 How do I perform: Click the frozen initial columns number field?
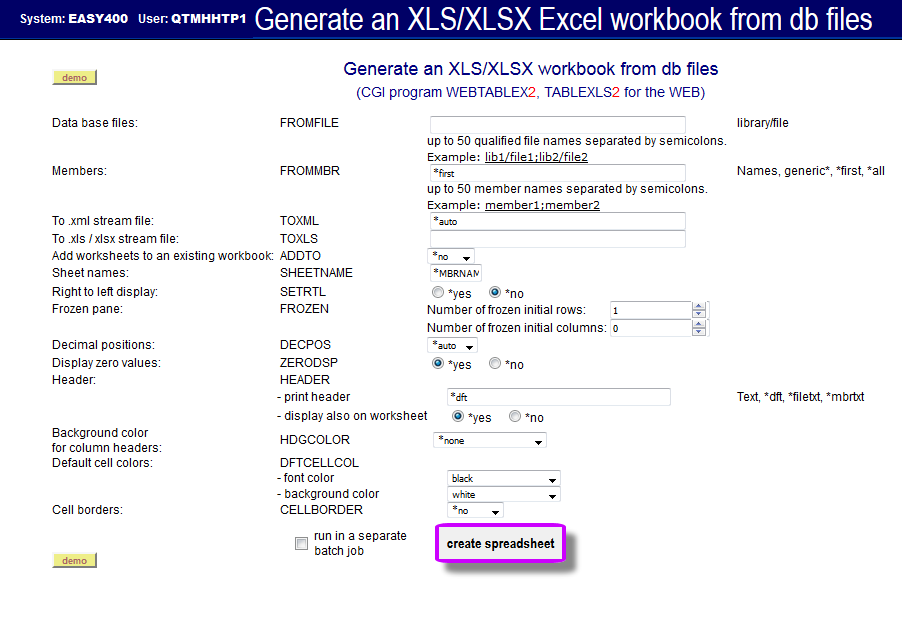[651, 328]
